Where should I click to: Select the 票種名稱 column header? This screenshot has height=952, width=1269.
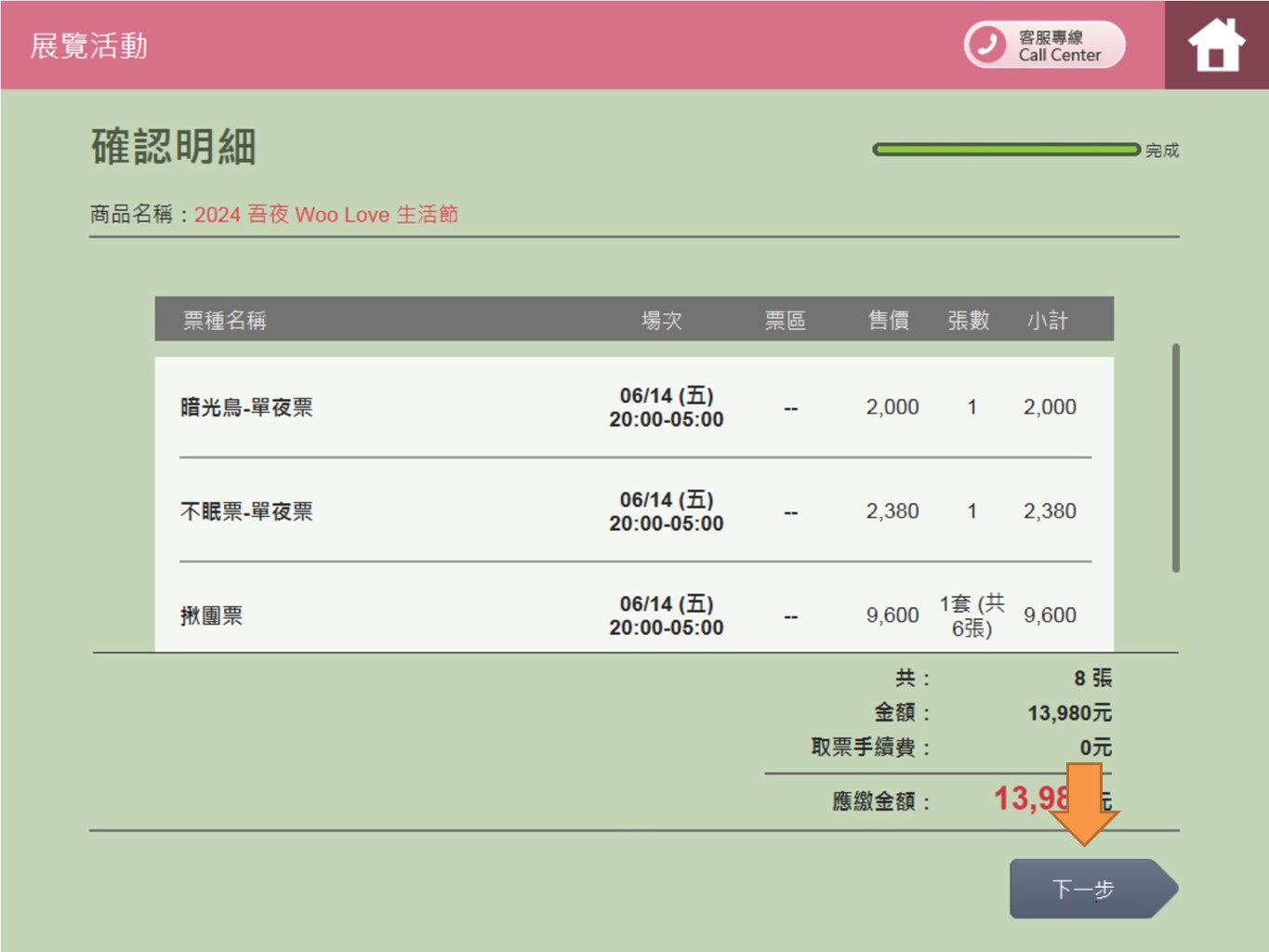[x=224, y=321]
